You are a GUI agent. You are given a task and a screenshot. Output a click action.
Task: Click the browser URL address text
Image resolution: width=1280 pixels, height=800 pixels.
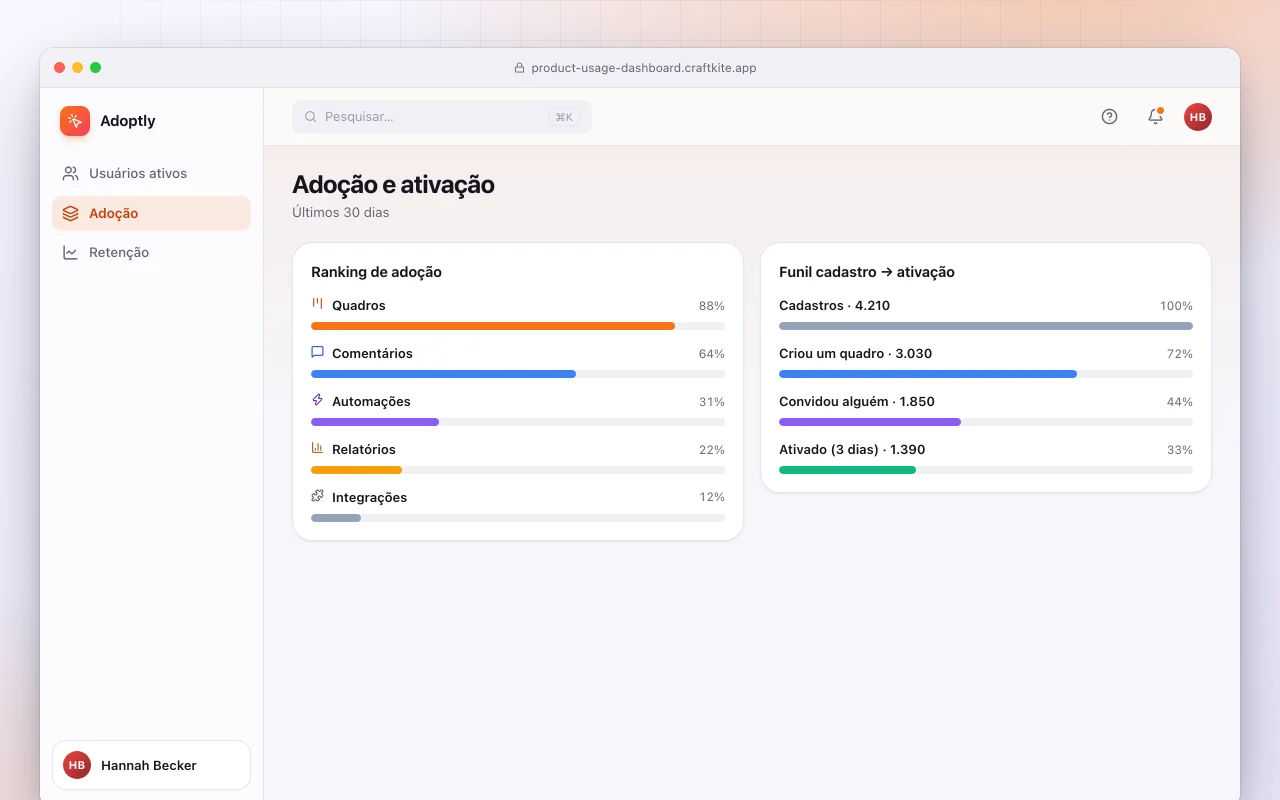pos(643,68)
